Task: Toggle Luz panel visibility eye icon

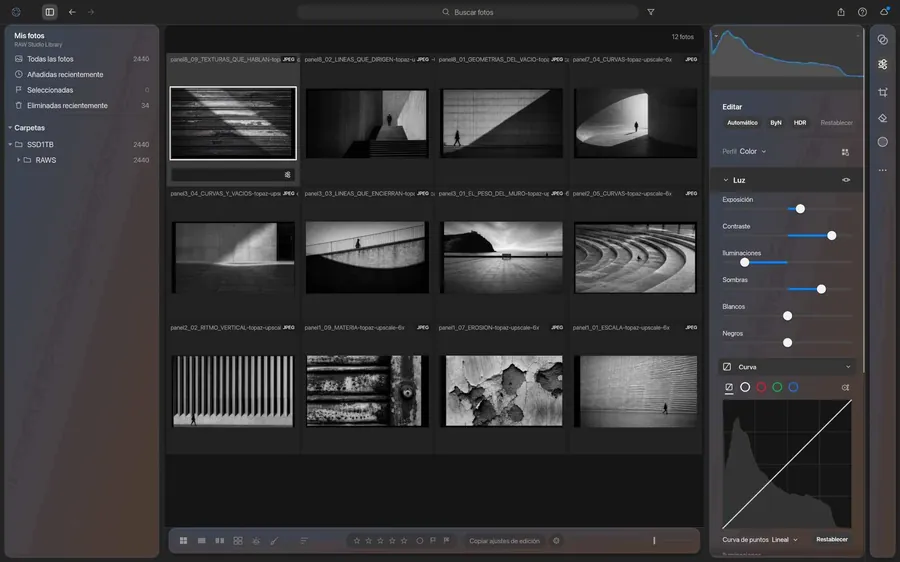Action: pos(846,180)
